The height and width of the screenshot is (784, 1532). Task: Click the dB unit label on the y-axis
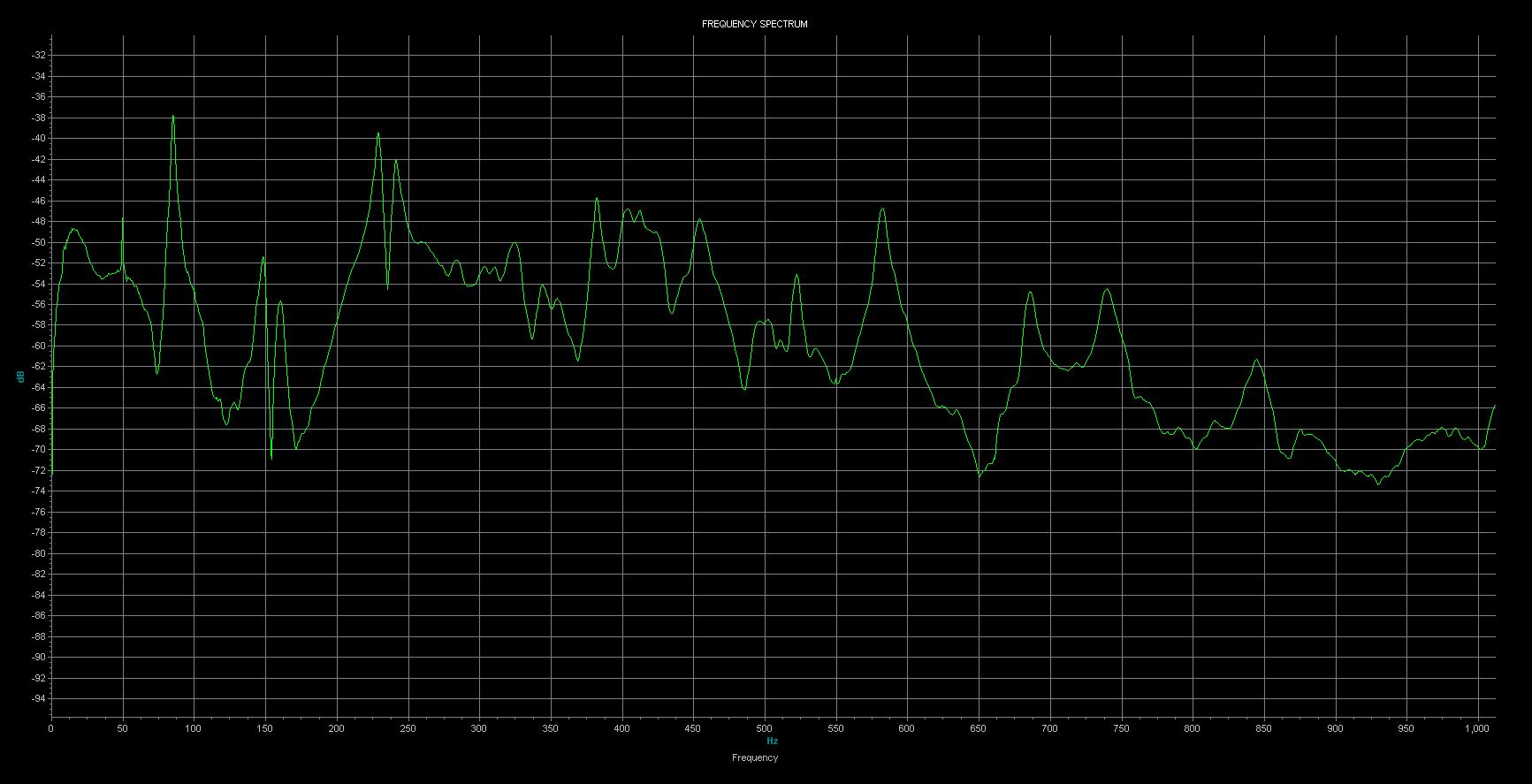(x=21, y=377)
